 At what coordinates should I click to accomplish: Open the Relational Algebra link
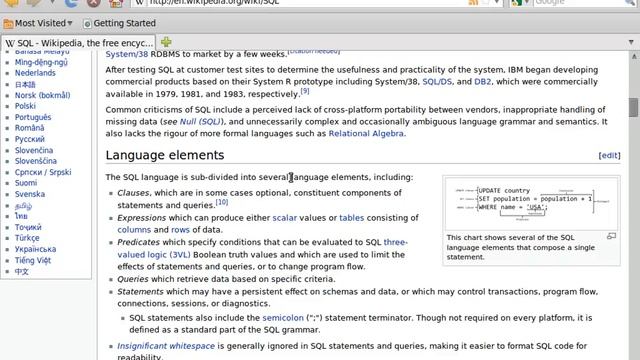tap(366, 133)
